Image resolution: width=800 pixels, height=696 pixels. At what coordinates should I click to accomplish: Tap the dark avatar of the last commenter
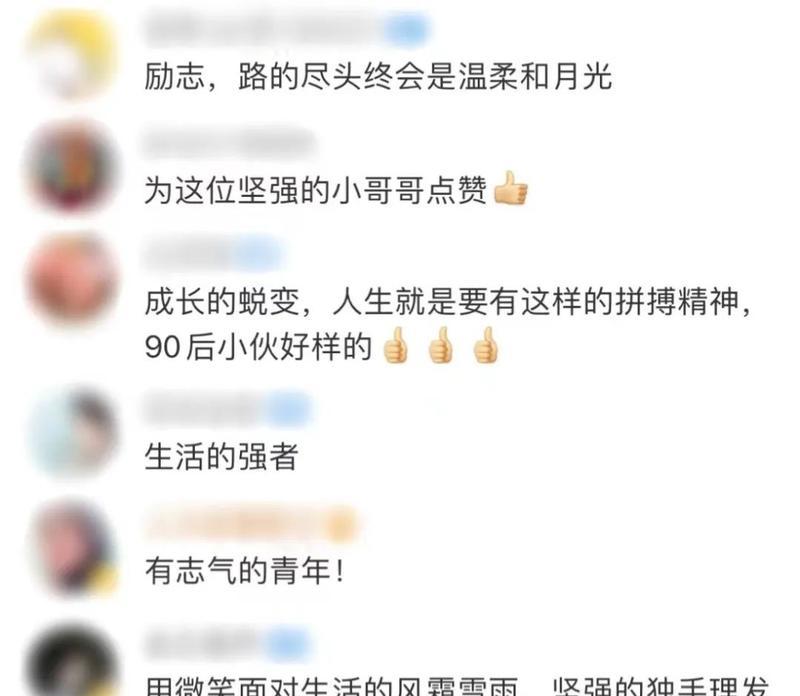(71, 661)
